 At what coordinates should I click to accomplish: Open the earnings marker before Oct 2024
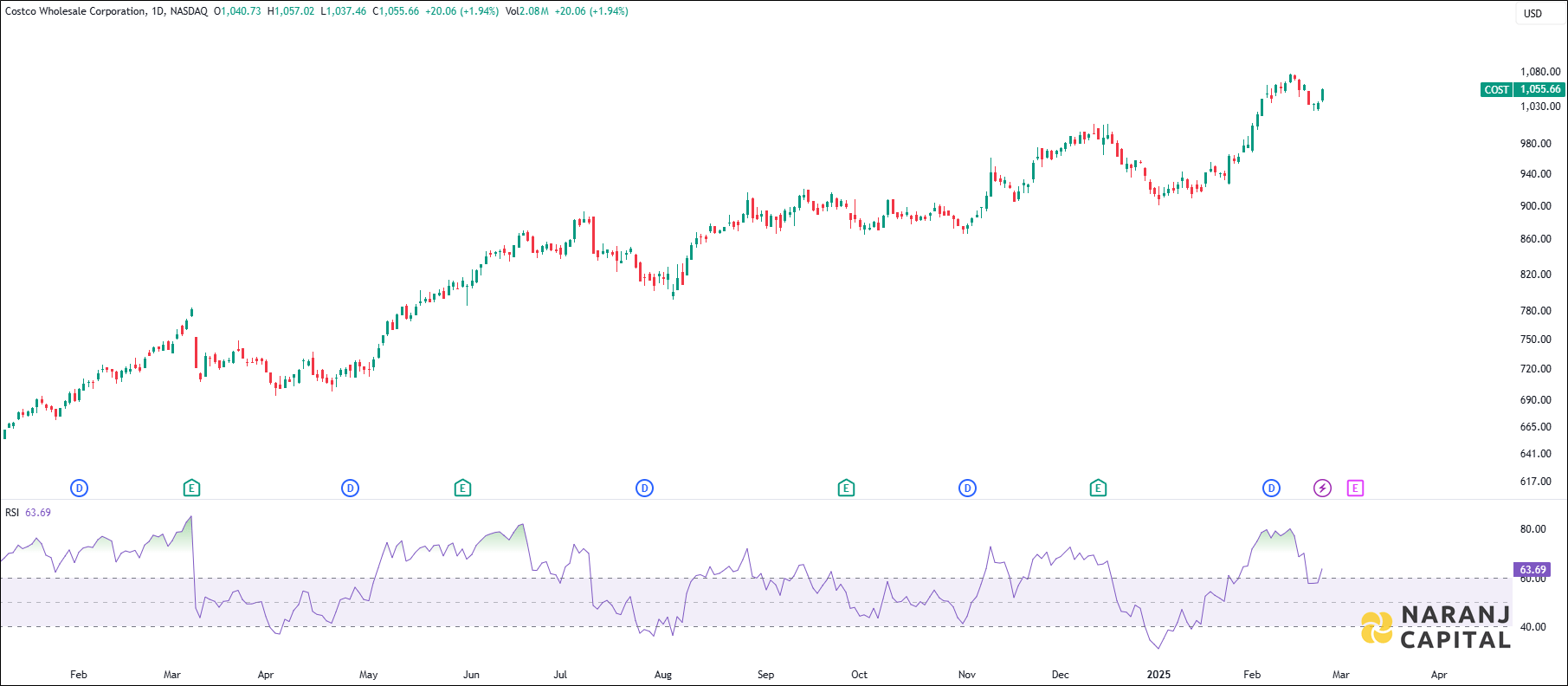846,489
